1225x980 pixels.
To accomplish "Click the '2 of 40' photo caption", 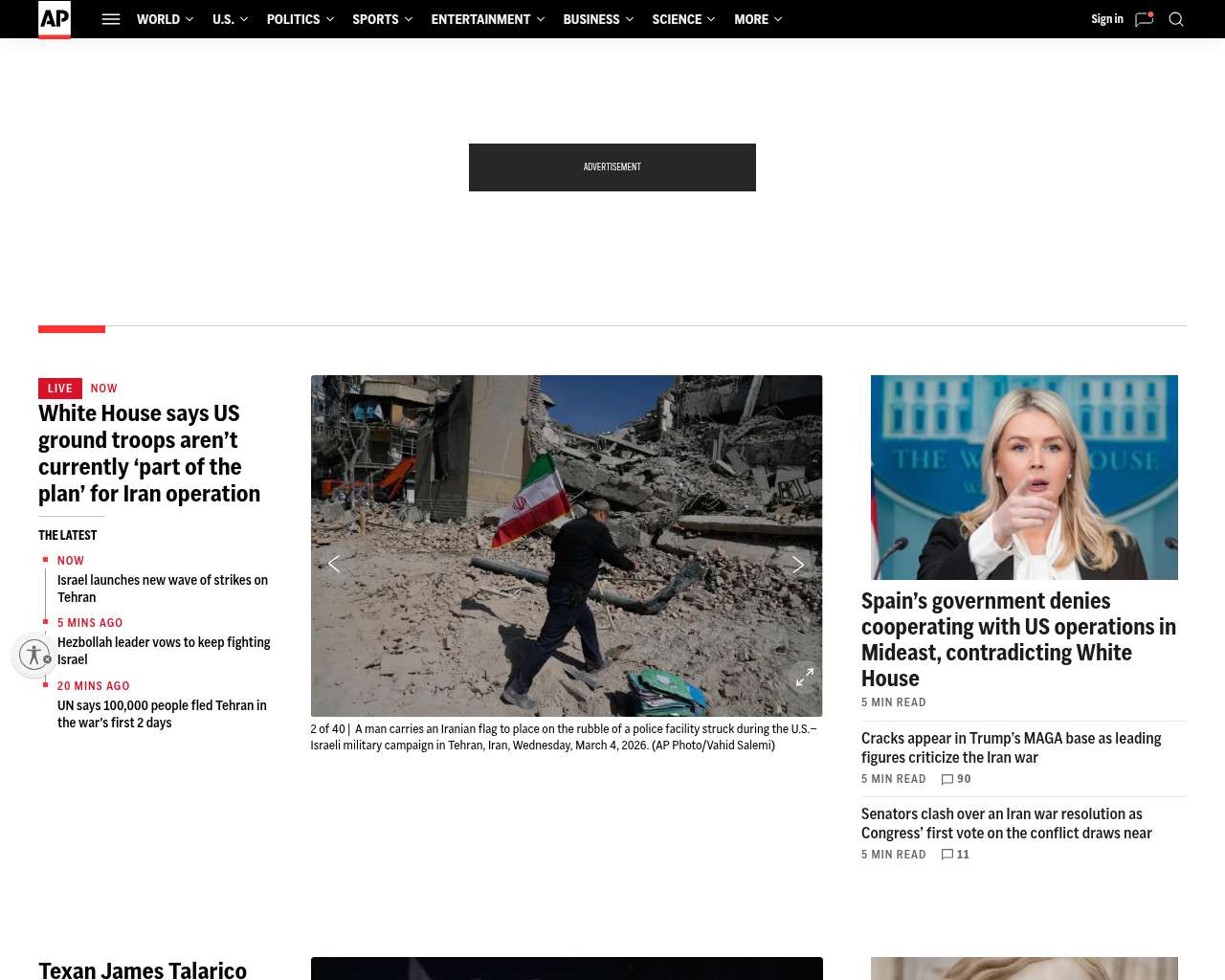I will point(564,737).
